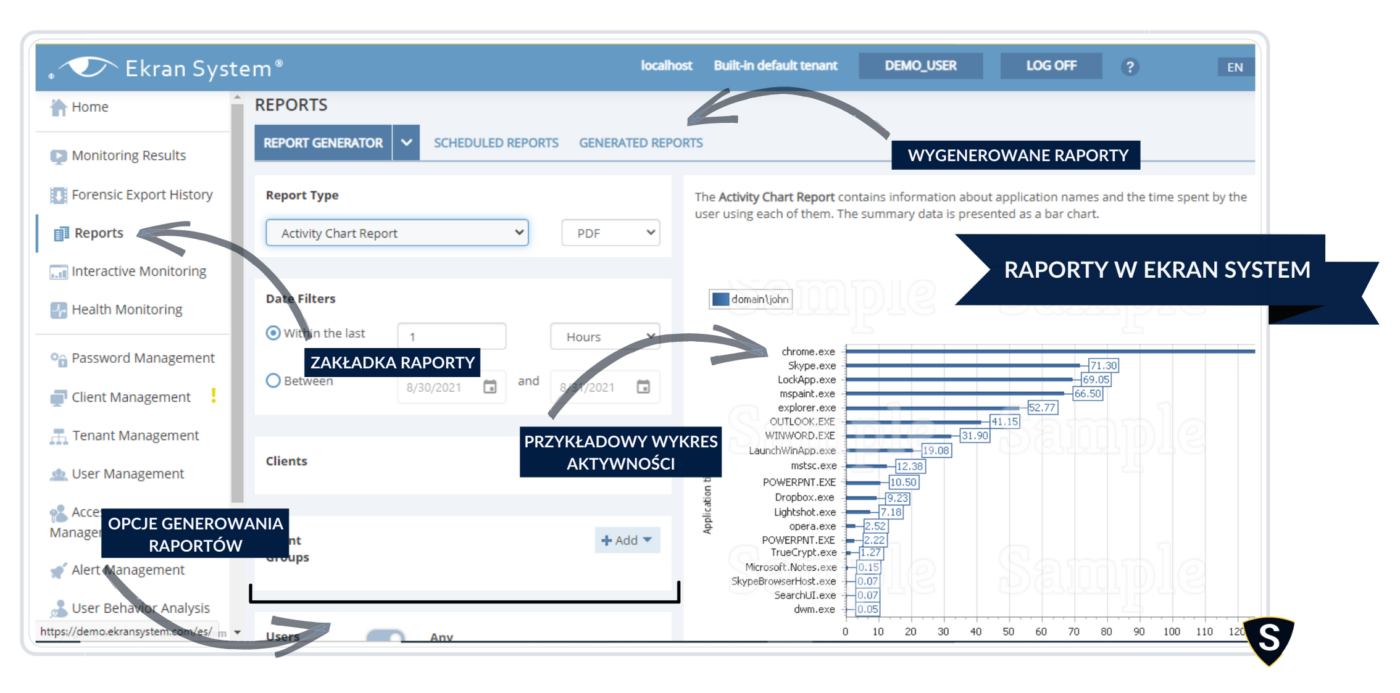Click the User Behavior Analysis icon
1400x693 pixels.
click(x=58, y=608)
